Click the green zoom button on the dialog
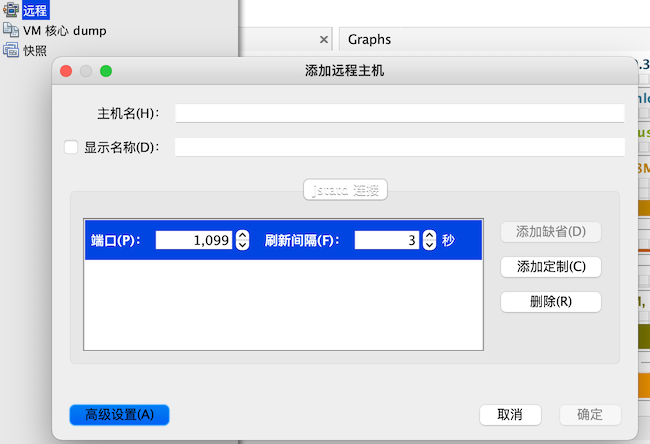 tap(105, 71)
